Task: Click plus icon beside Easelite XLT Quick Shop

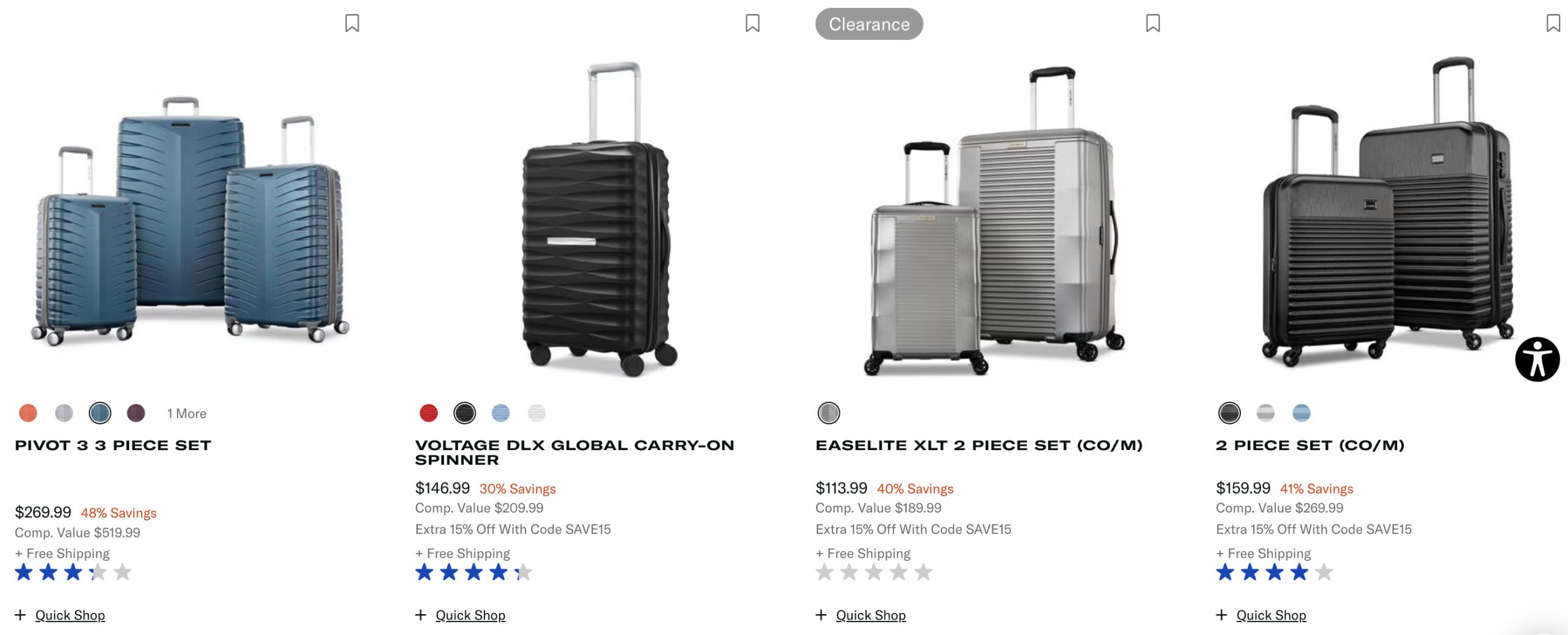Action: (x=821, y=615)
